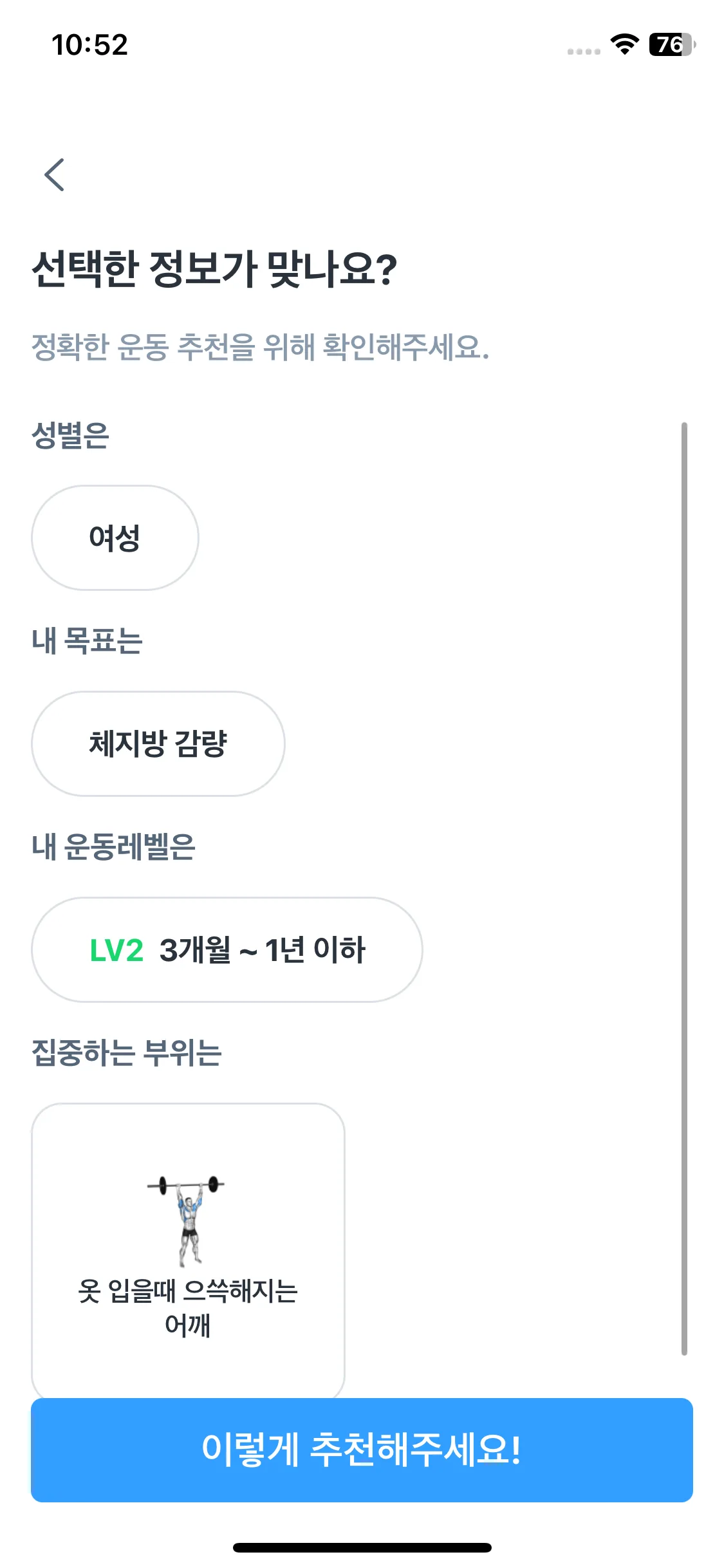724x1568 pixels.
Task: Select the 체지방 감량 goal chip
Action: tap(158, 744)
